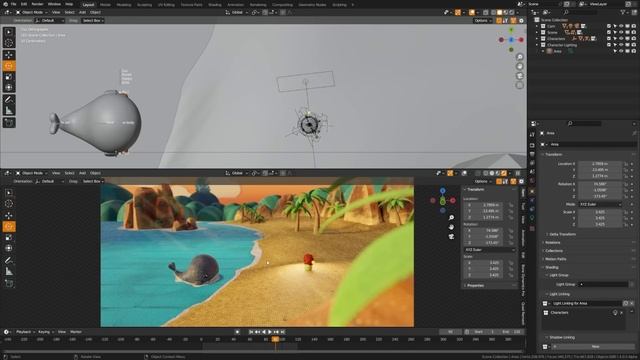Open the Object Data light properties tab
640x360 pixels.
point(532,218)
